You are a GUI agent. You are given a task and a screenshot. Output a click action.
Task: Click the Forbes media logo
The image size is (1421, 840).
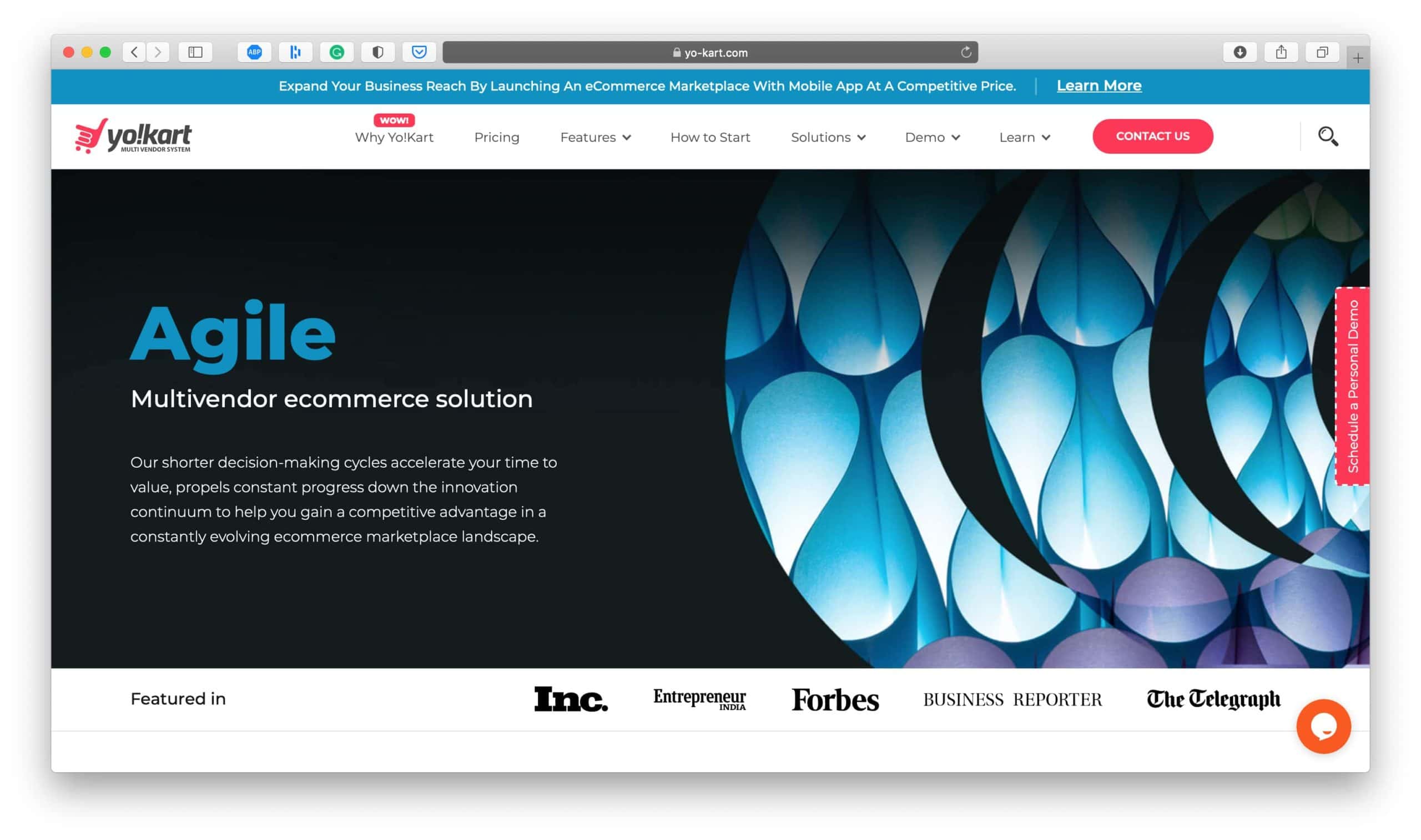pos(834,699)
